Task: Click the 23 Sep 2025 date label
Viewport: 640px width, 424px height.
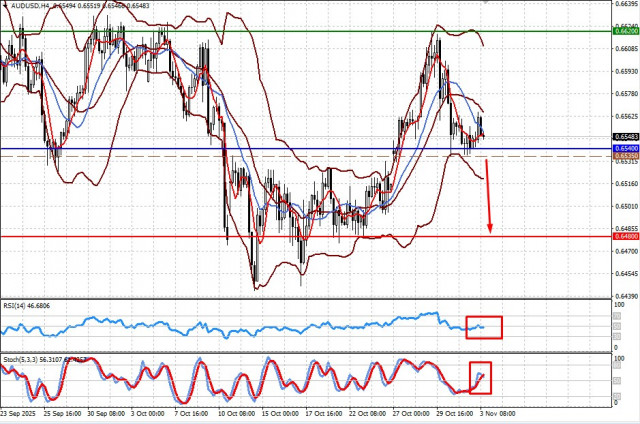Action: [18, 413]
